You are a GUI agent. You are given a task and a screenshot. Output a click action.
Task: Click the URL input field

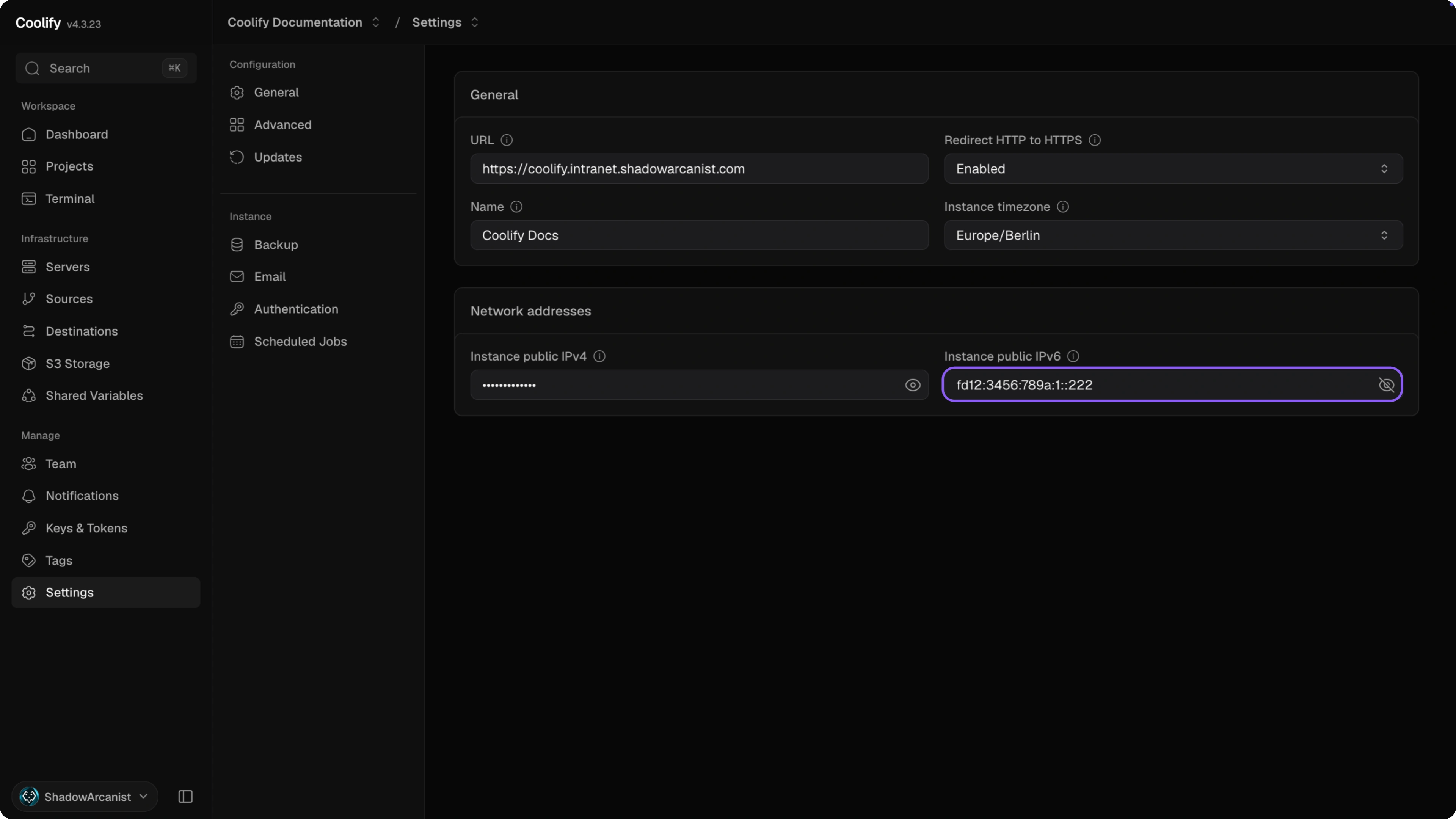[699, 168]
